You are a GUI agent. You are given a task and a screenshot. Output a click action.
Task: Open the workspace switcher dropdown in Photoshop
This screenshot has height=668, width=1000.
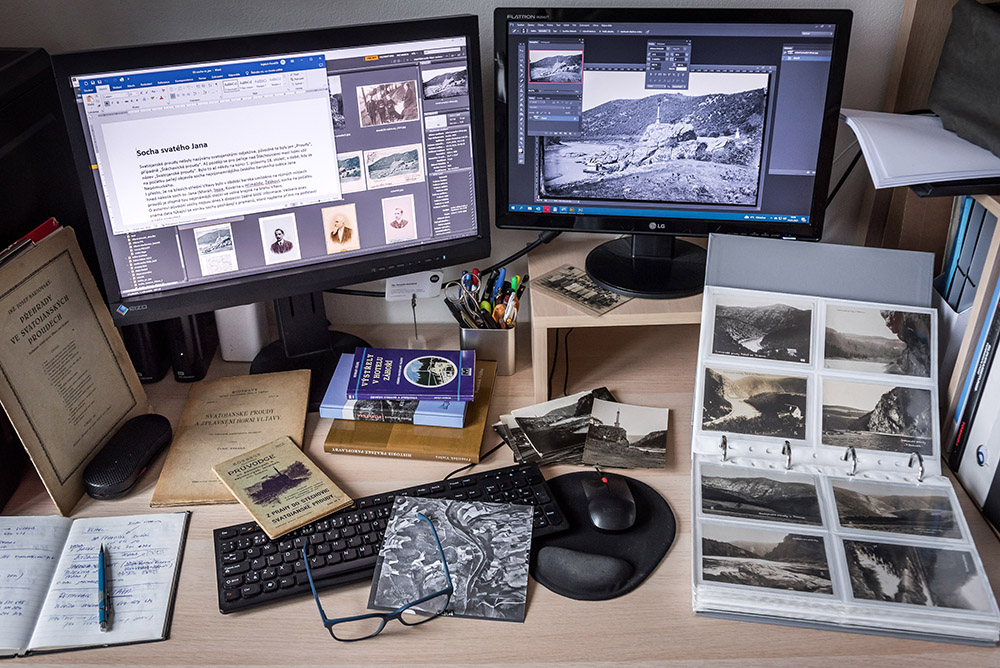pos(815,34)
